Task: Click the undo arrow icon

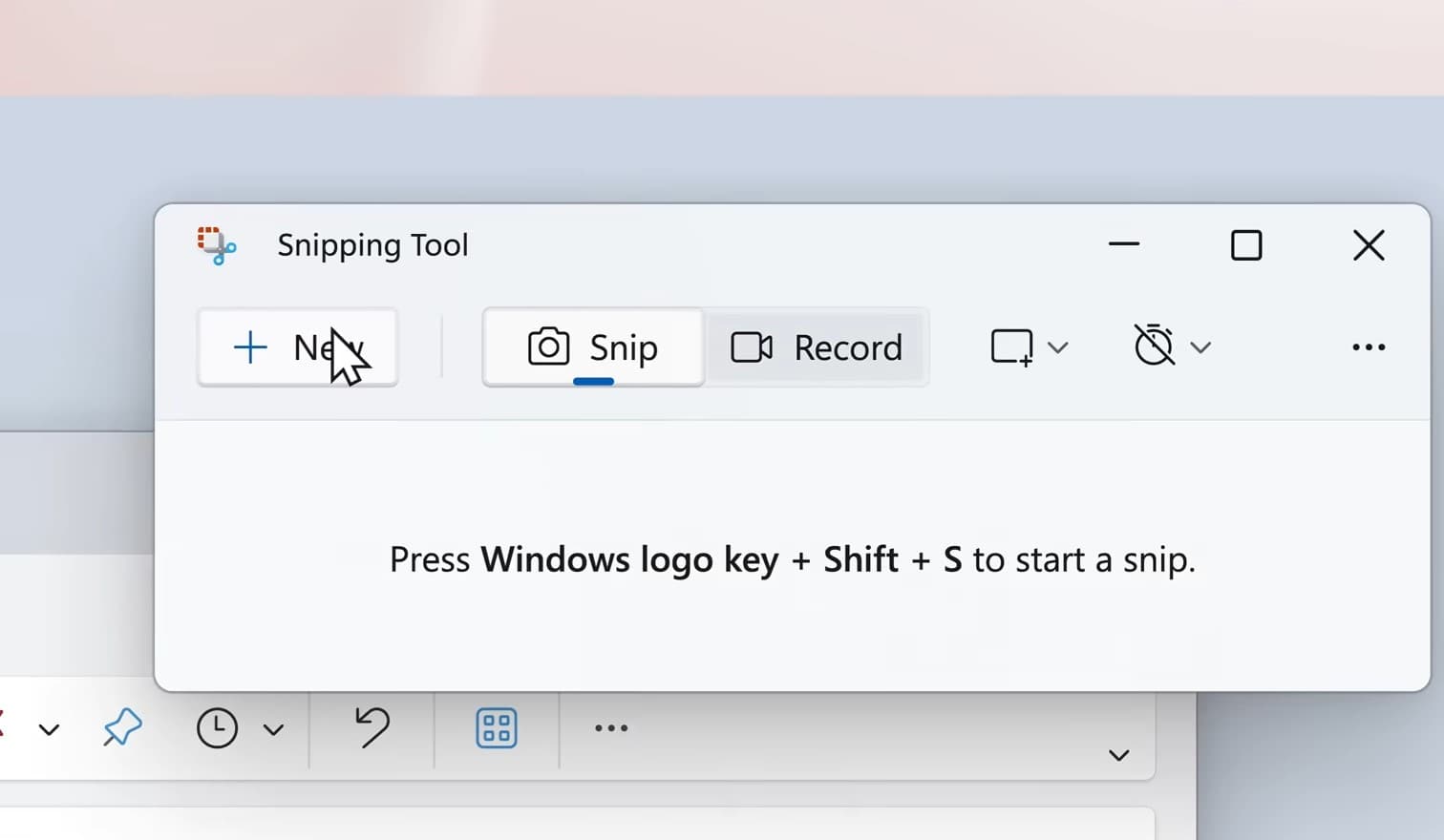Action: [372, 727]
